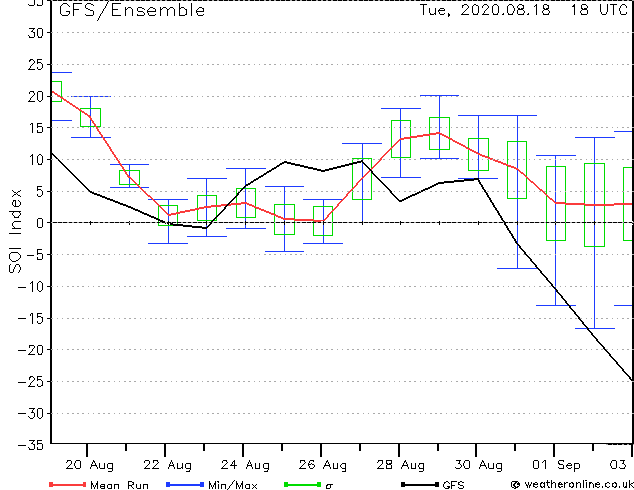Click the '15' y-axis value
Viewport: 634px width, 490px height.
35,128
